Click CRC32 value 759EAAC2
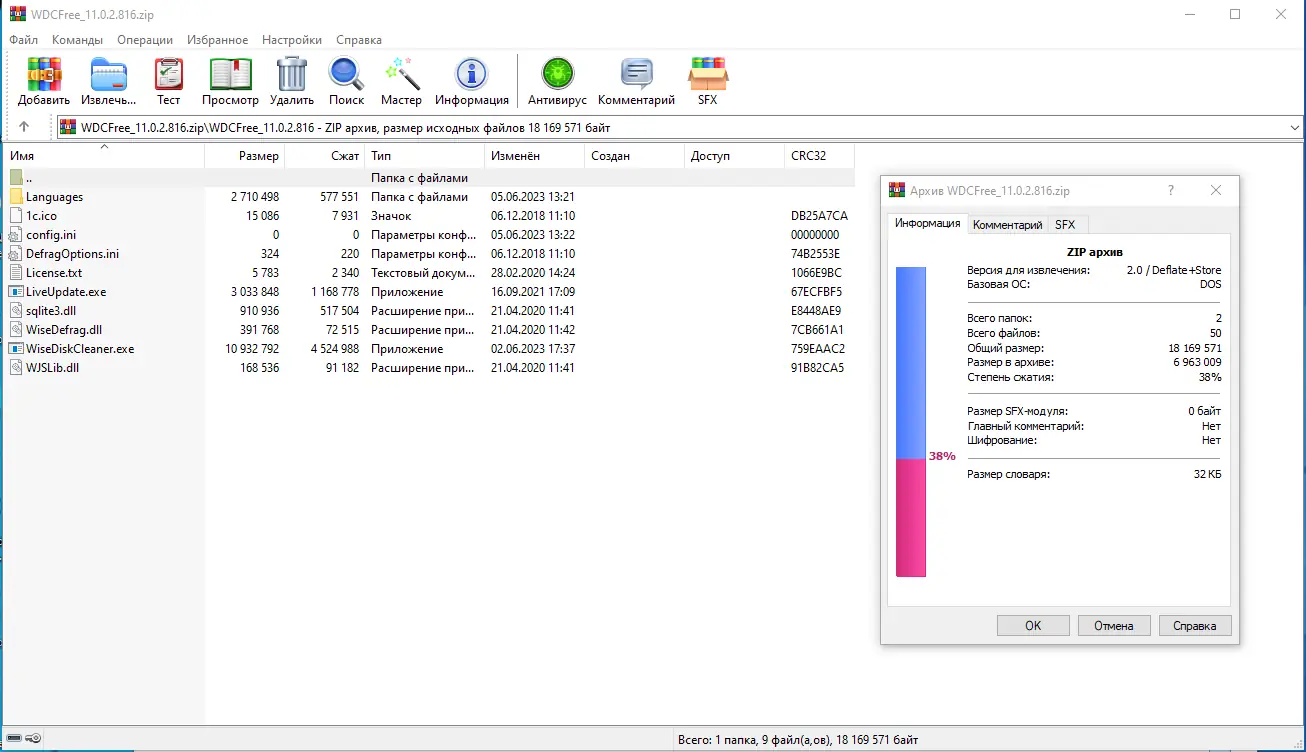Image resolution: width=1306 pixels, height=752 pixels. pyautogui.click(x=818, y=349)
